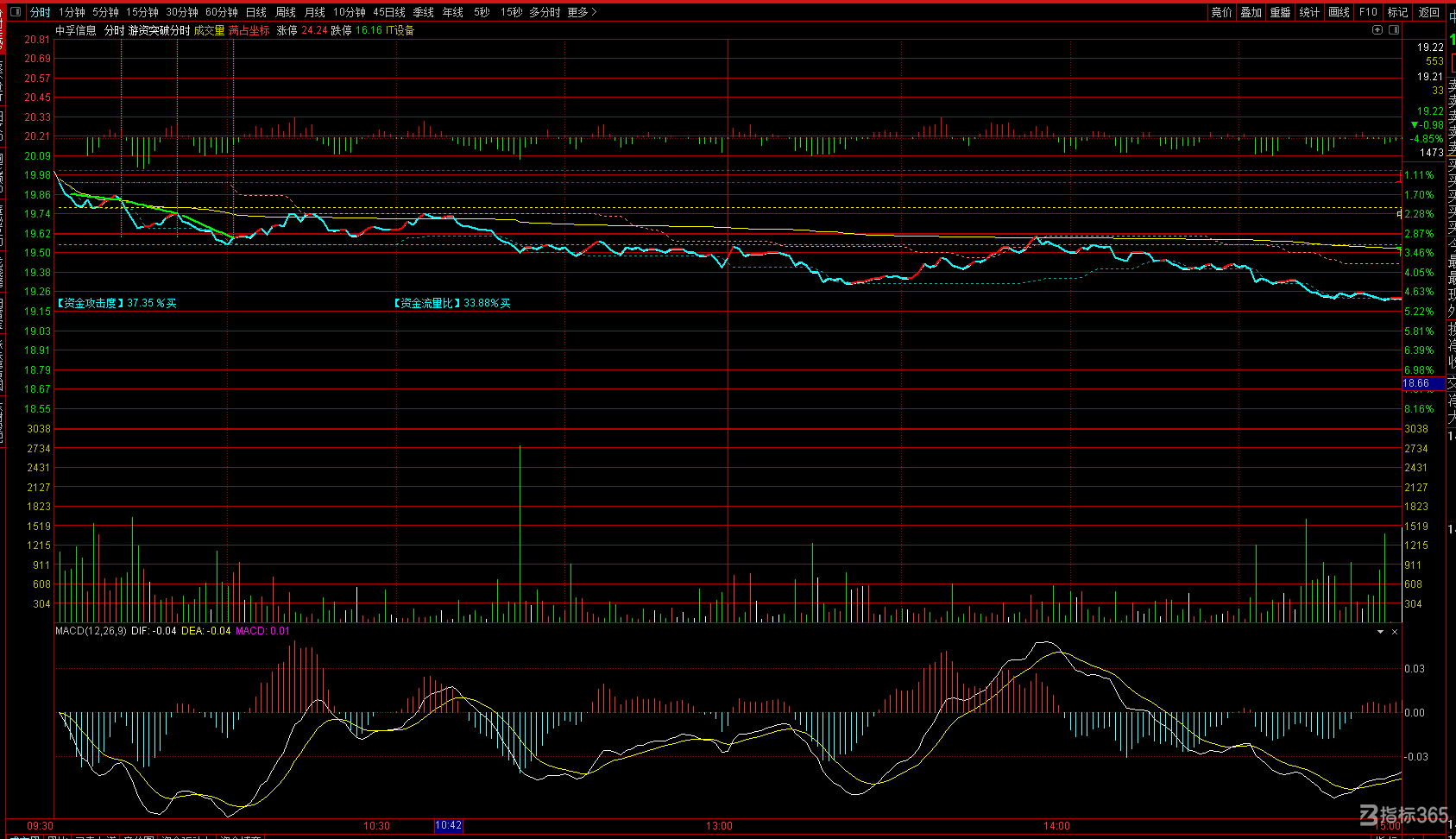
Task: Switch to the 15分钟 chart period
Action: click(142, 12)
